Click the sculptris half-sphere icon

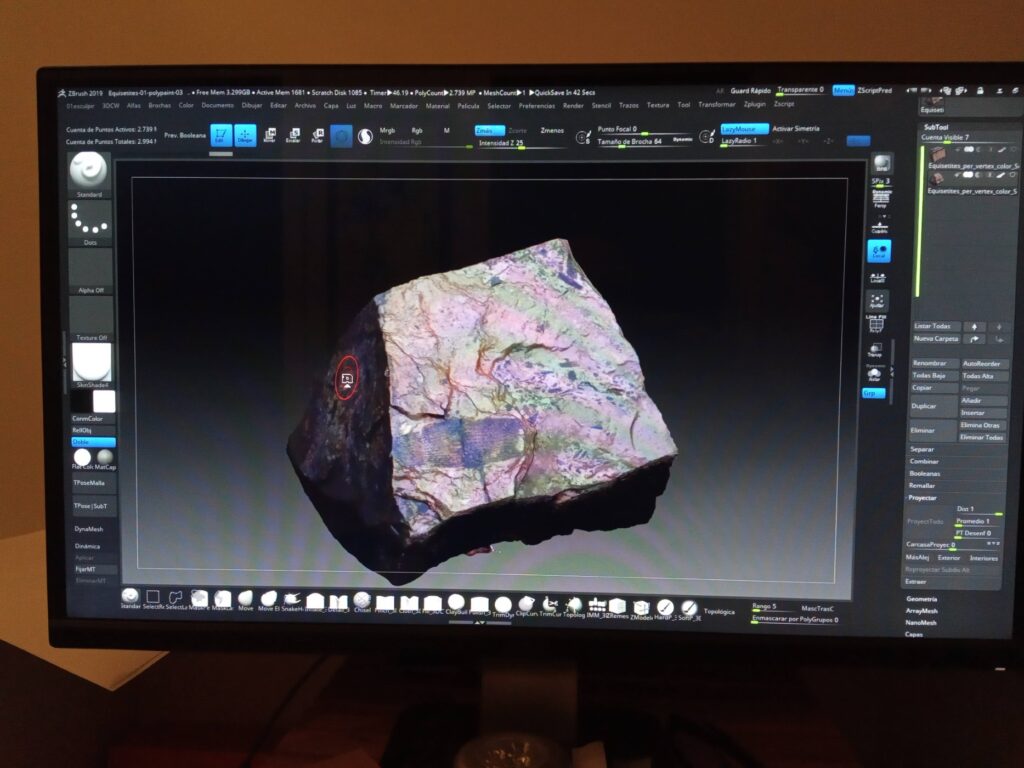pos(365,136)
